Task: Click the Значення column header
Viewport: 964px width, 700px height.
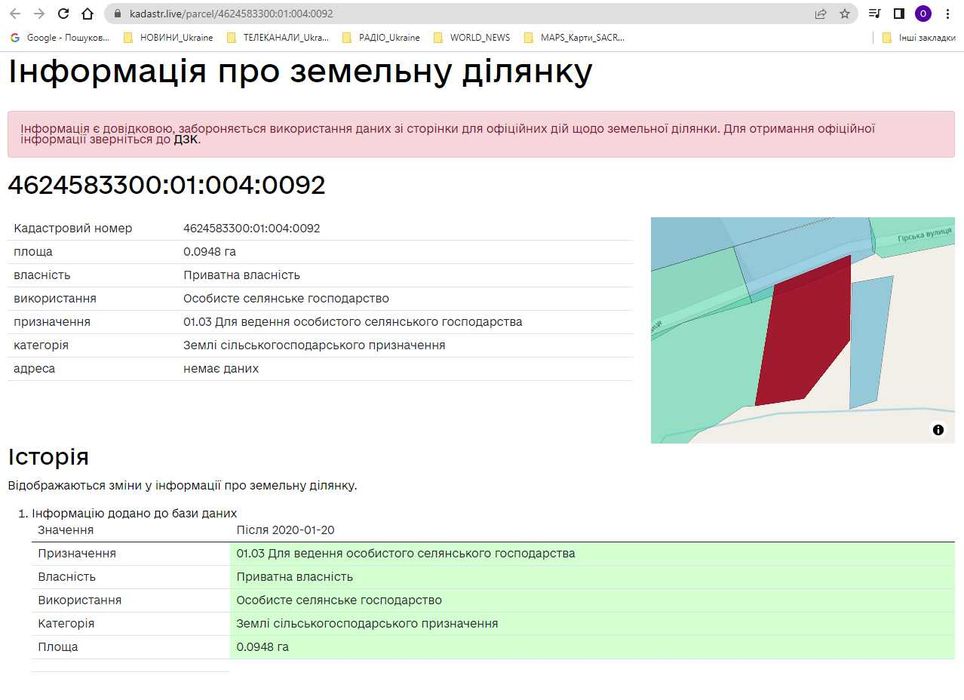Action: coord(66,530)
